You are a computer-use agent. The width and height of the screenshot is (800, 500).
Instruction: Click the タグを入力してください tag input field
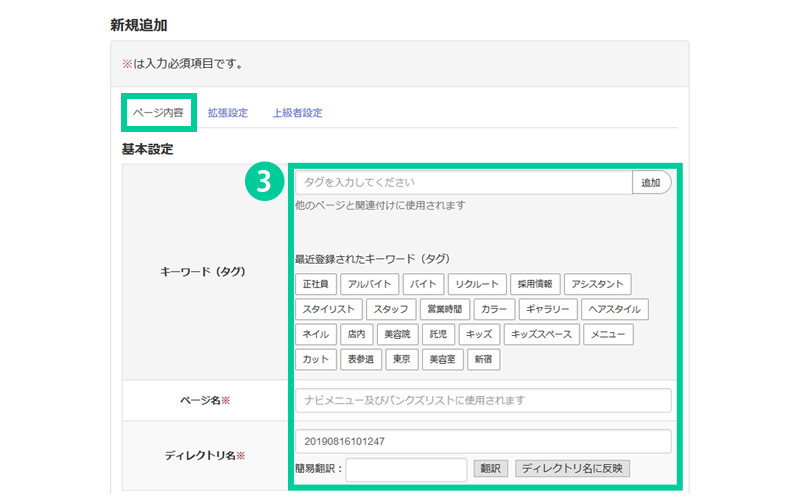(463, 183)
